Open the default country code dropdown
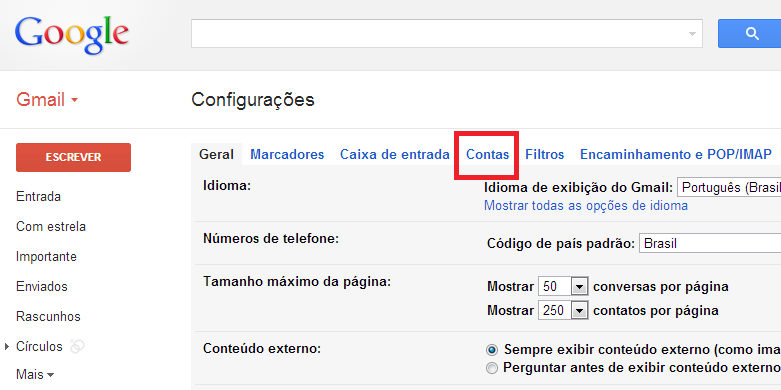Image resolution: width=781 pixels, height=390 pixels. click(x=710, y=244)
